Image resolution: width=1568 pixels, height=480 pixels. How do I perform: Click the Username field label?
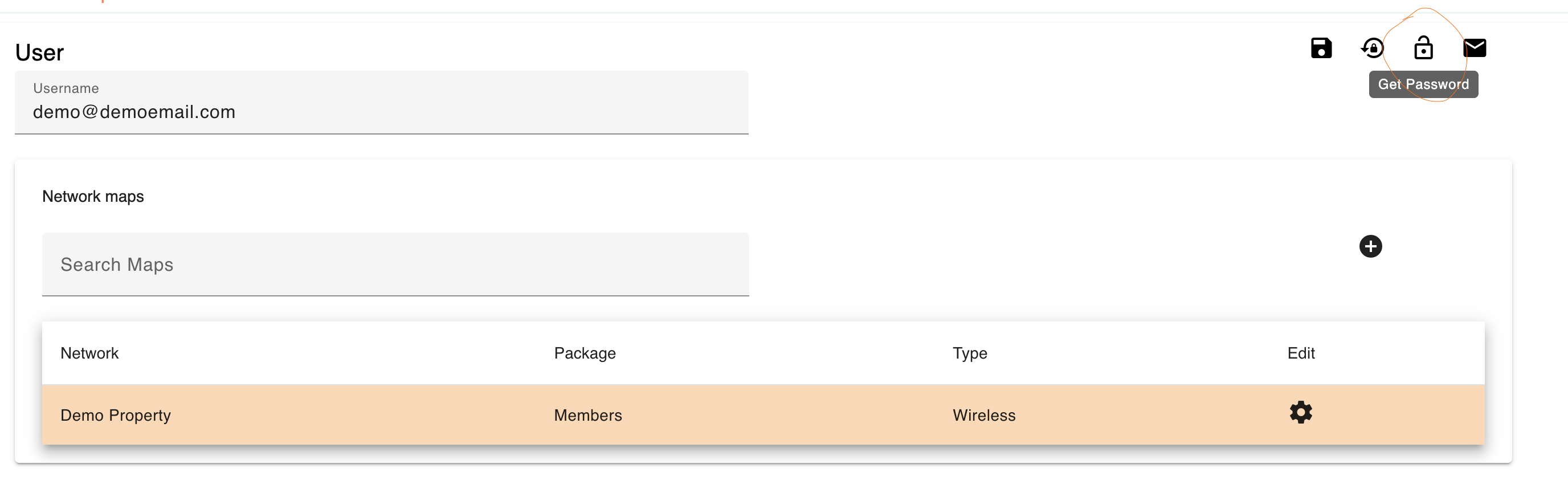pyautogui.click(x=66, y=88)
